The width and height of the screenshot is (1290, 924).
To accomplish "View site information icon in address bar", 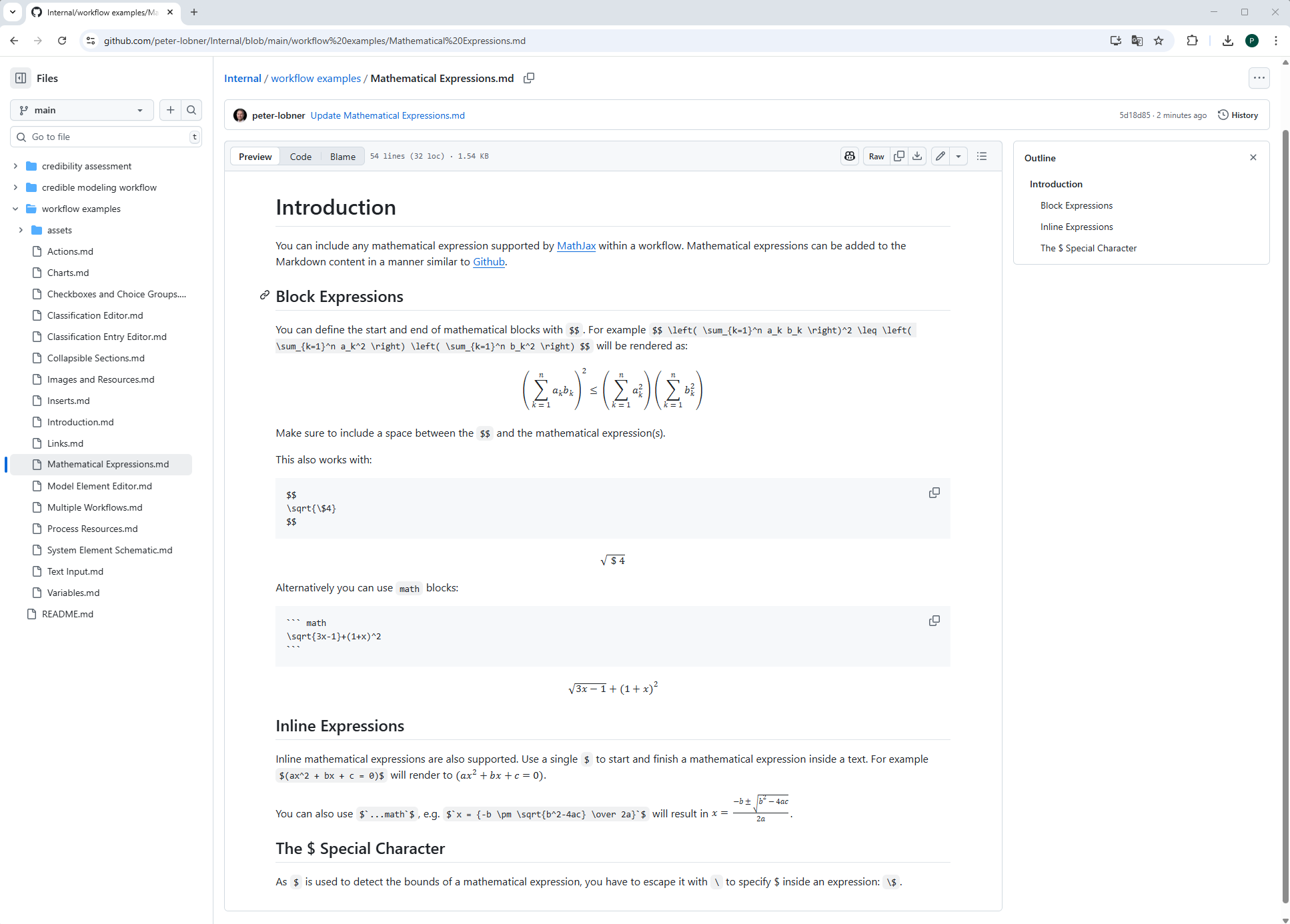I will [x=91, y=41].
